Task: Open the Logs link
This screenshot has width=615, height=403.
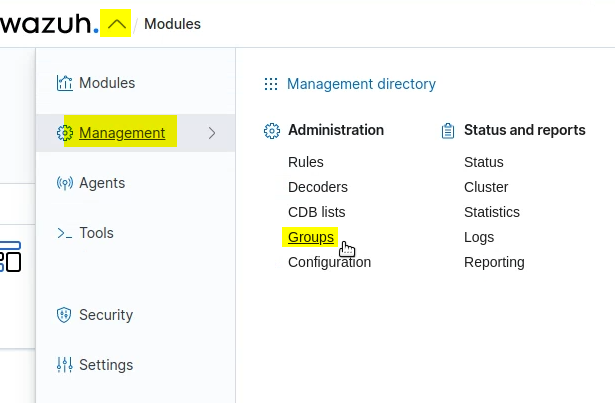Action: 479,237
